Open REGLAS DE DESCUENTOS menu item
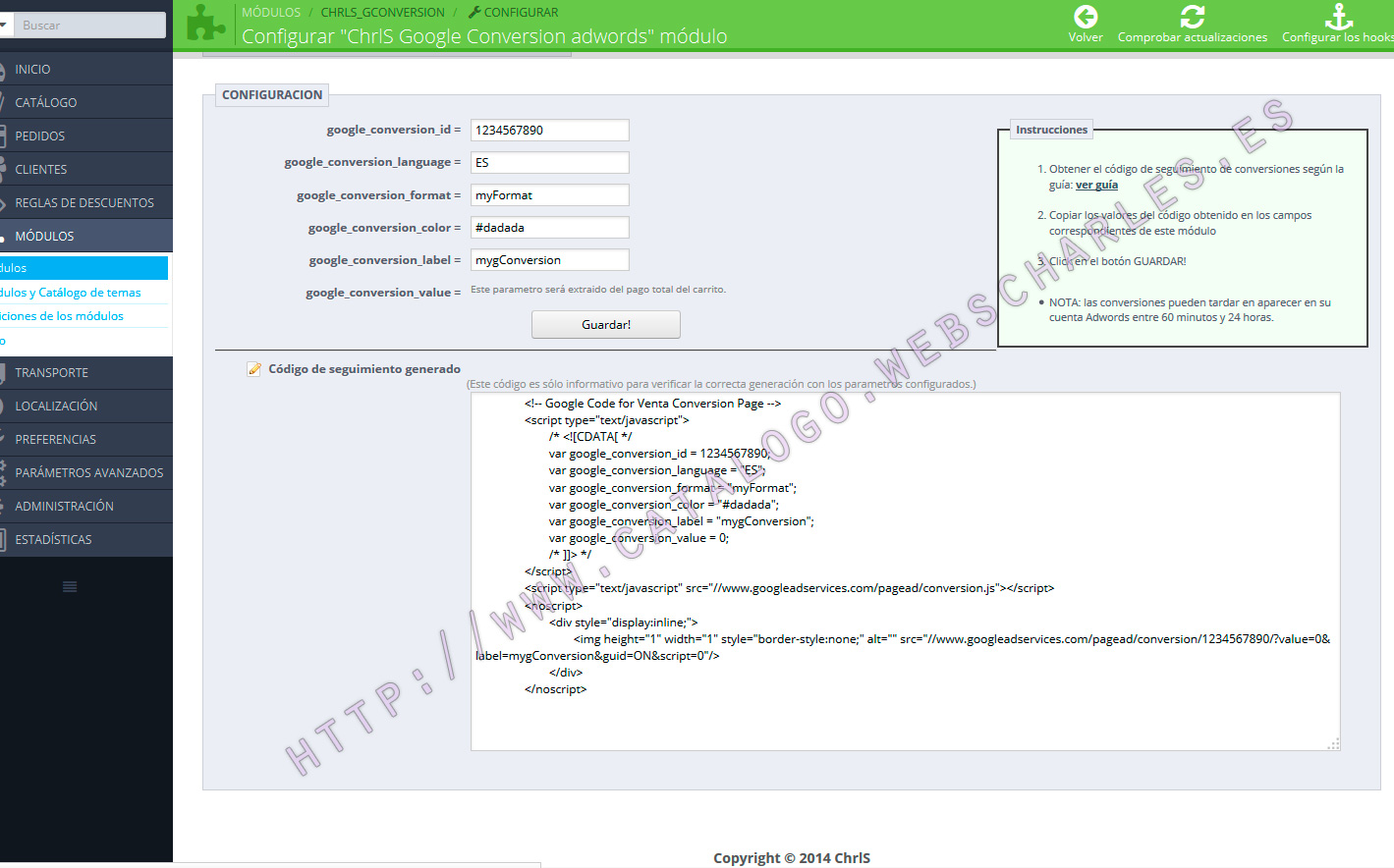The width and height of the screenshot is (1394, 868). [x=86, y=203]
